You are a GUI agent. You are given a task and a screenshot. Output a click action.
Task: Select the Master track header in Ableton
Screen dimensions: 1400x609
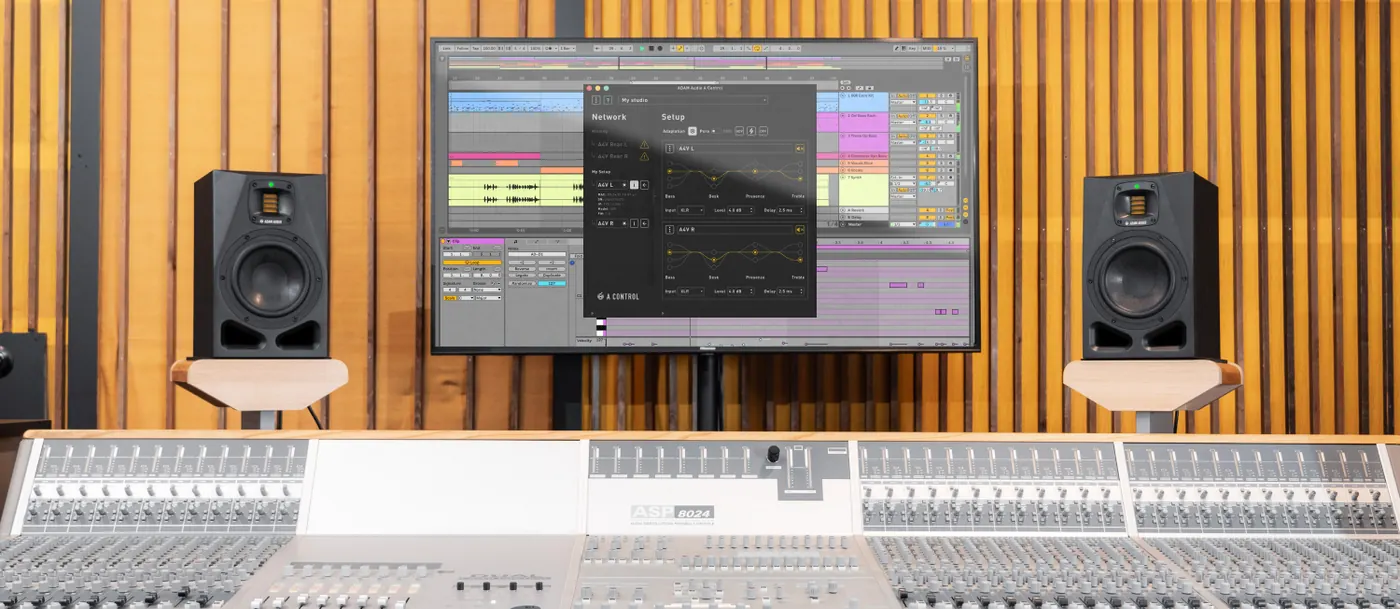[863, 224]
